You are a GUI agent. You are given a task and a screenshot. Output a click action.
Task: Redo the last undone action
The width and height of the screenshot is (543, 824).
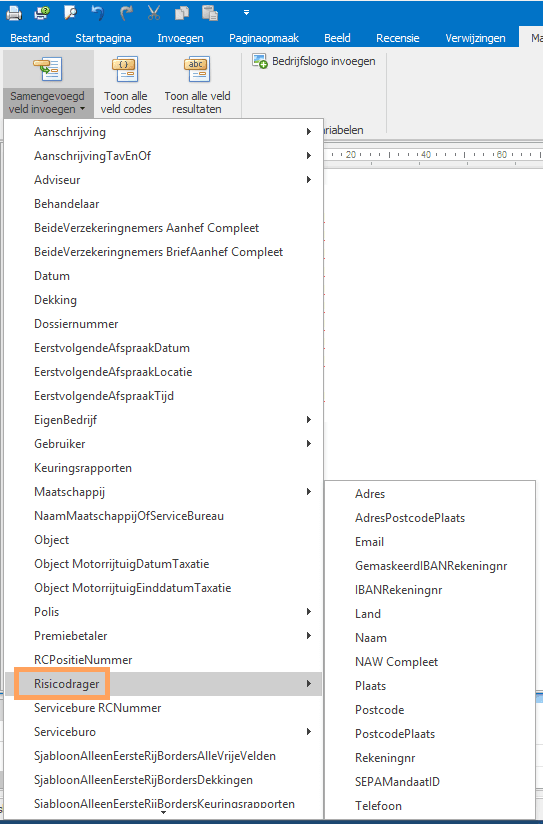coord(126,13)
